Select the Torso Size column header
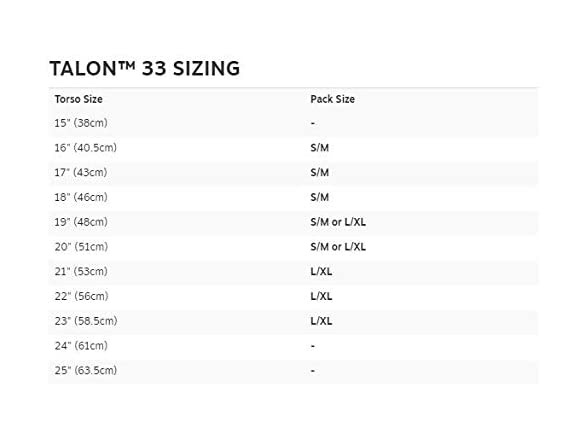This screenshot has width=588, height=441. pyautogui.click(x=79, y=99)
